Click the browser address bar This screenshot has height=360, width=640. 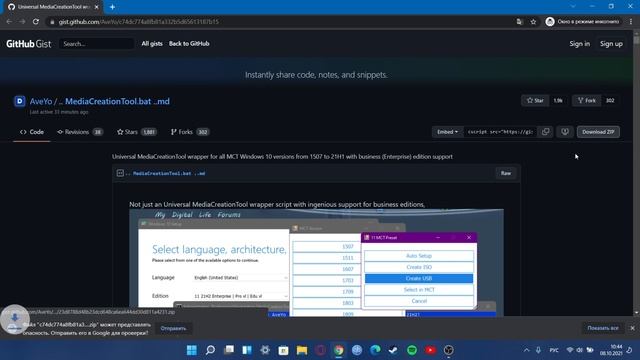pyautogui.click(x=282, y=22)
